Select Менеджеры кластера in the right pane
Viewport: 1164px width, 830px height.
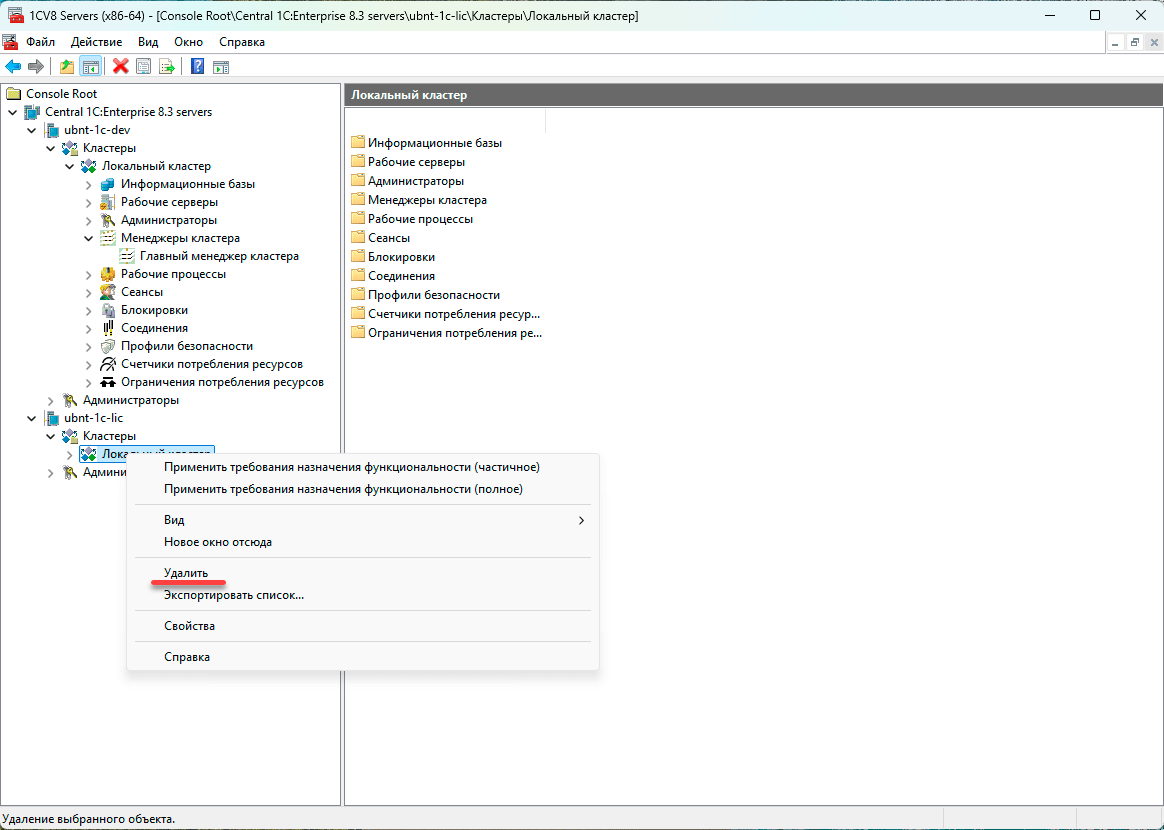[428, 200]
